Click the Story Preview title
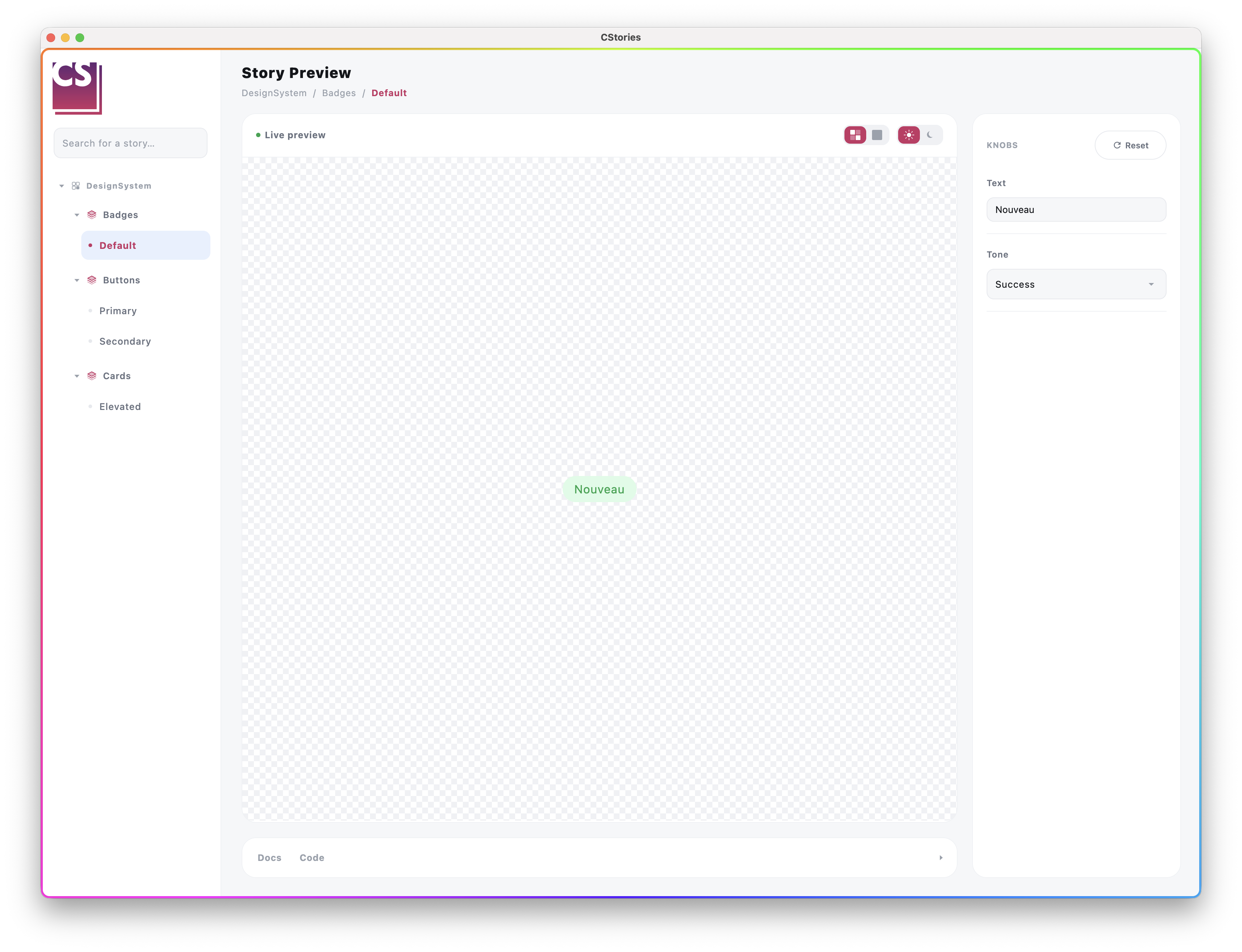 click(x=296, y=73)
